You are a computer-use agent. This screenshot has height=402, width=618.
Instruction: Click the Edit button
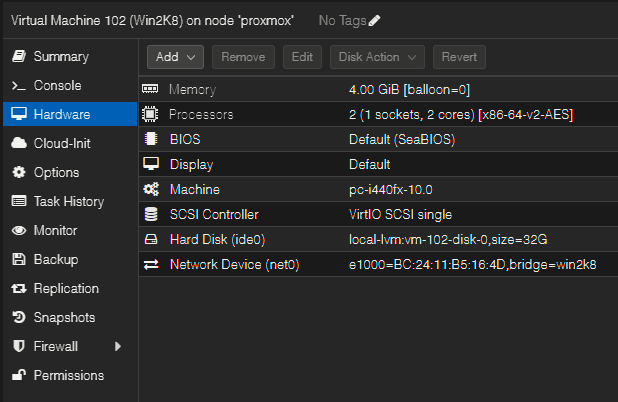click(302, 57)
